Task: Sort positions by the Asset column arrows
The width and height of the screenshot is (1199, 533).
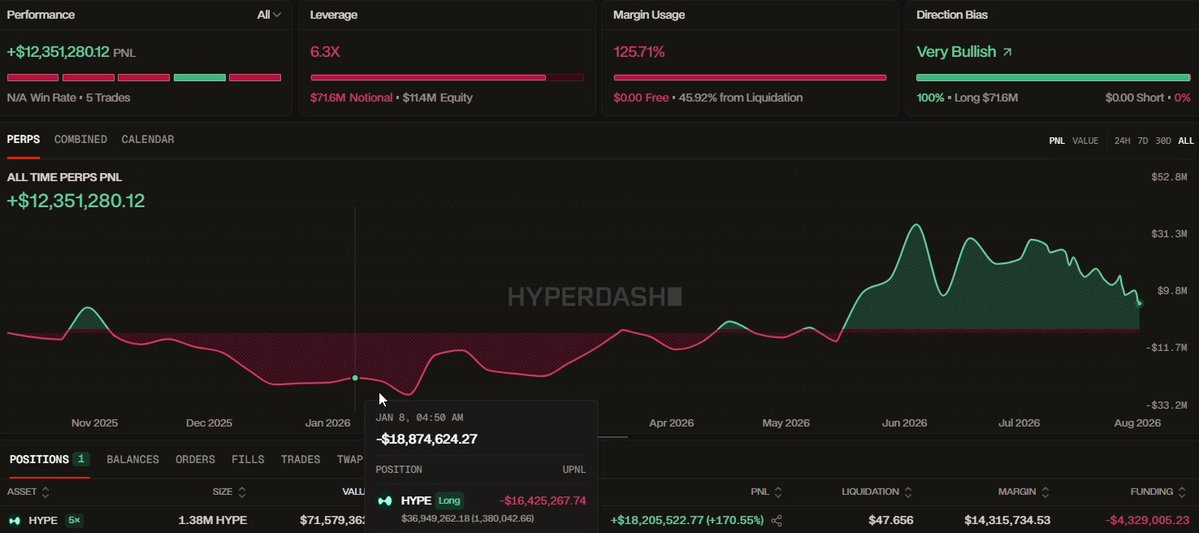Action: pyautogui.click(x=45, y=492)
